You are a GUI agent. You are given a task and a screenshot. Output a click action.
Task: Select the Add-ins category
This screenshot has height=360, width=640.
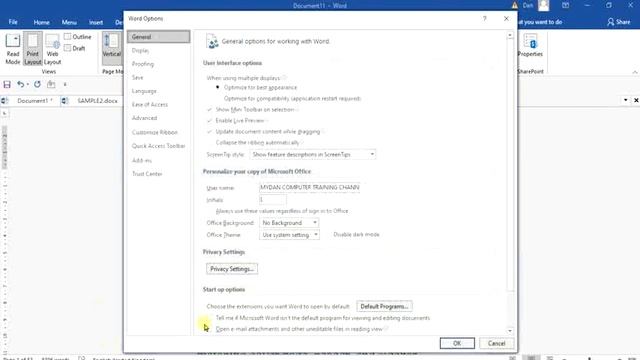[158, 160]
